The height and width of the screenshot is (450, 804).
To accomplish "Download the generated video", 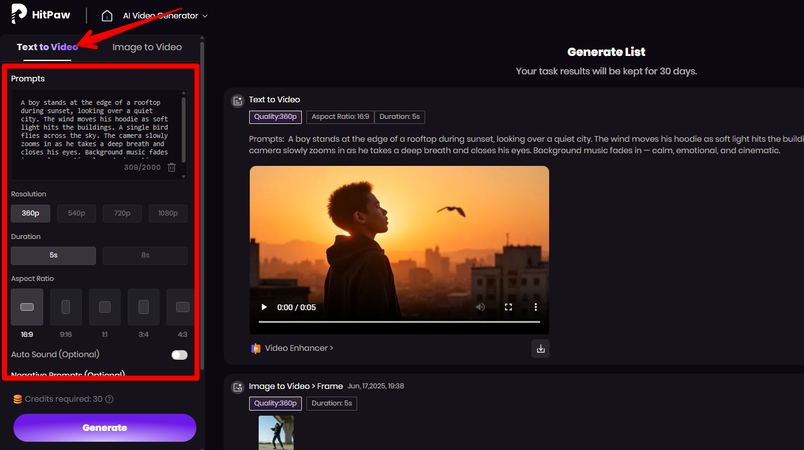I will [x=540, y=349].
